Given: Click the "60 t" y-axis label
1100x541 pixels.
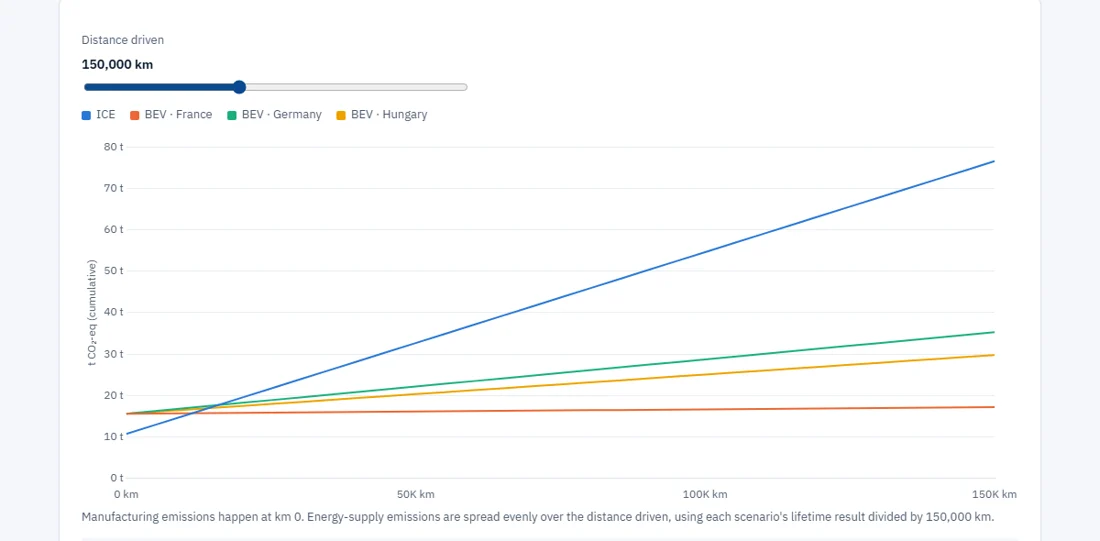Looking at the screenshot, I should [x=114, y=229].
